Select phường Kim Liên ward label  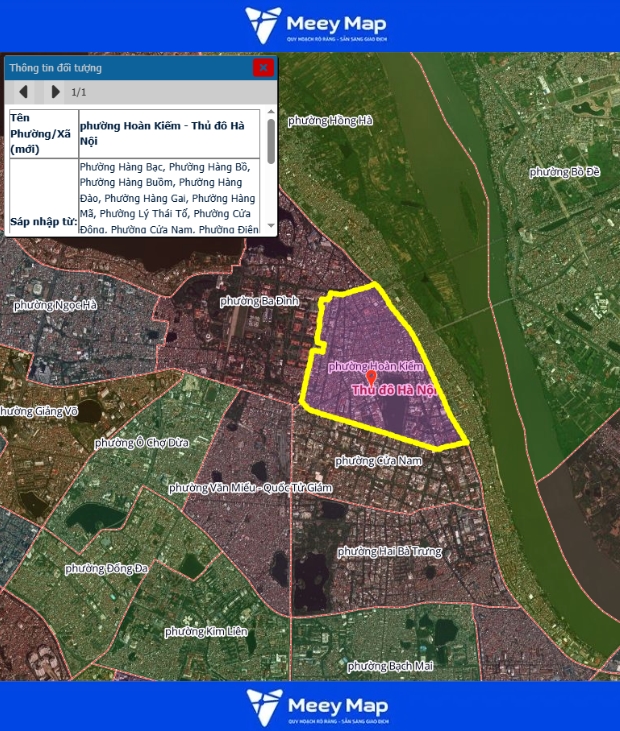click(206, 632)
